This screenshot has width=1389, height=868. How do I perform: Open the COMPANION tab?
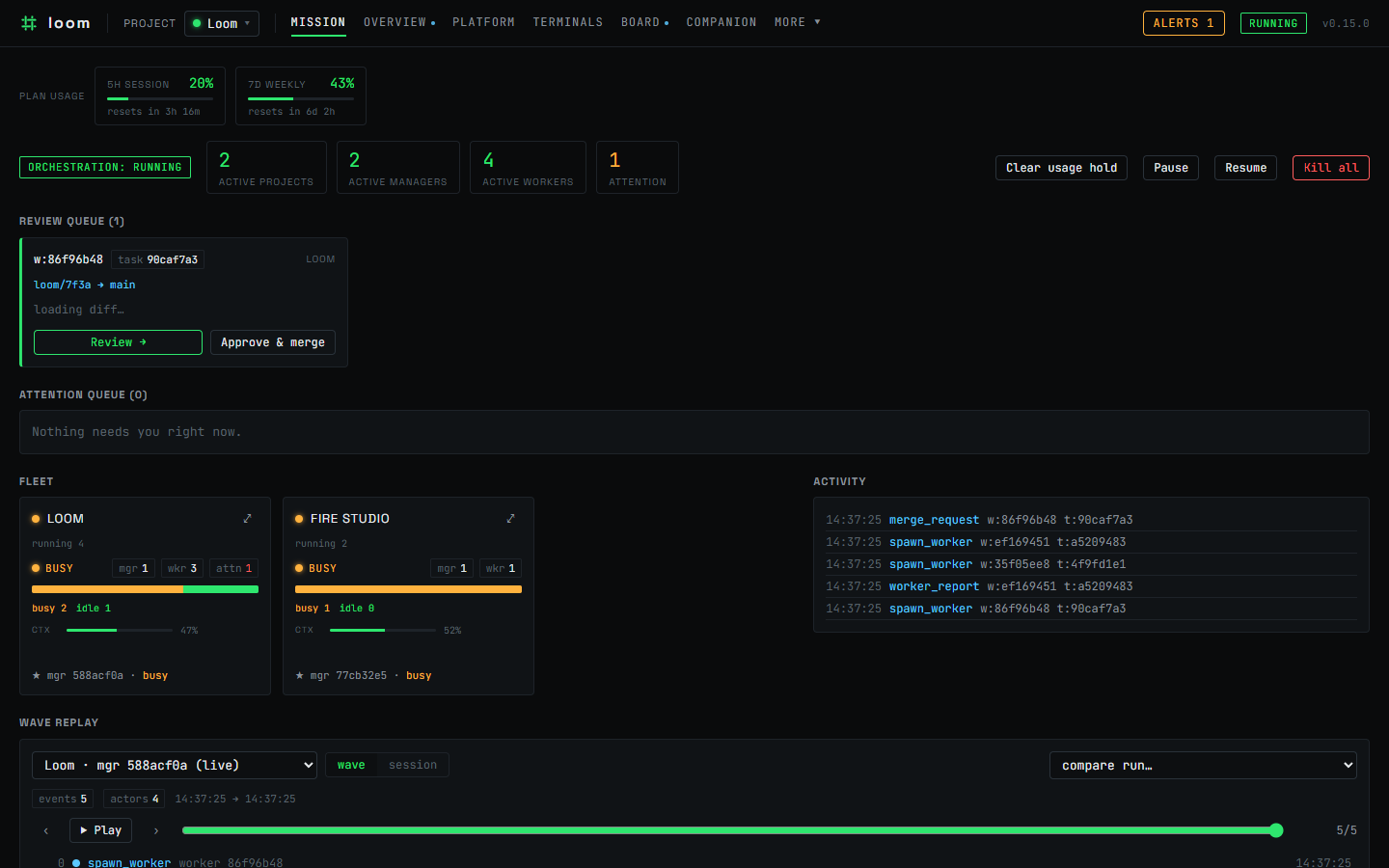[722, 22]
